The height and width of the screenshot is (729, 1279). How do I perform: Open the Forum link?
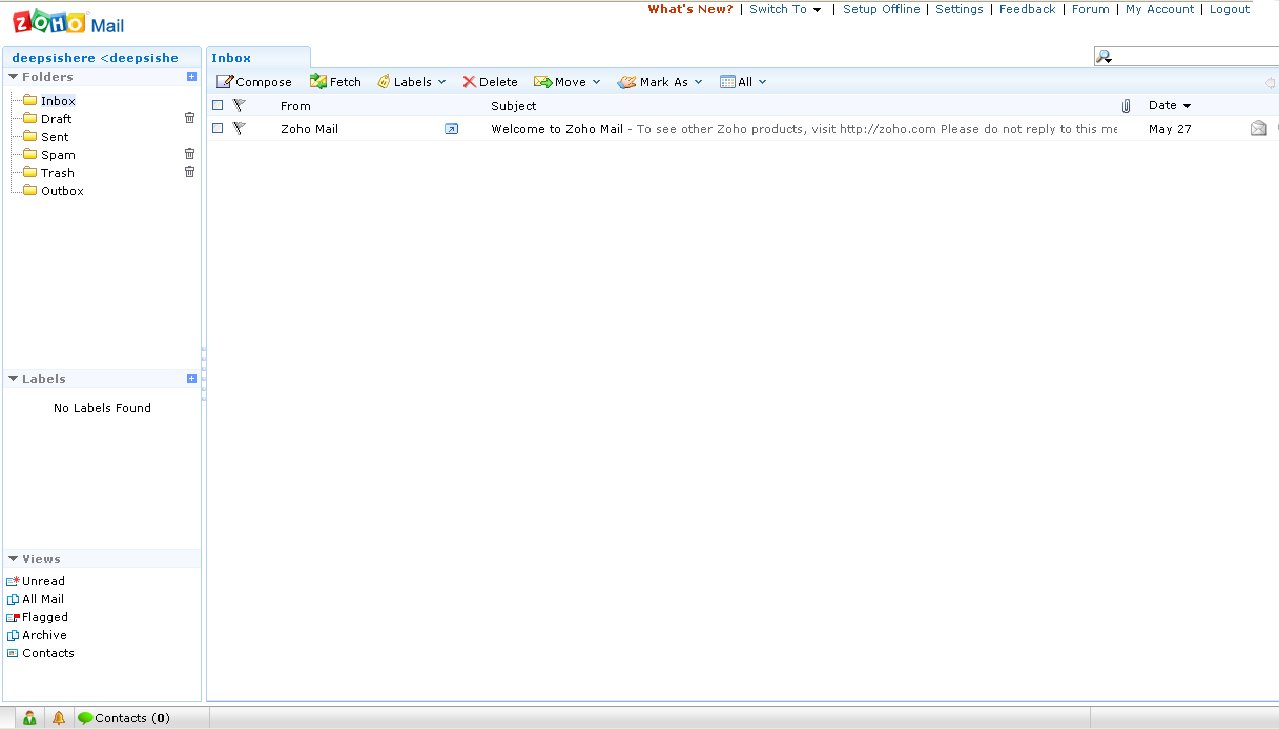pos(1090,9)
